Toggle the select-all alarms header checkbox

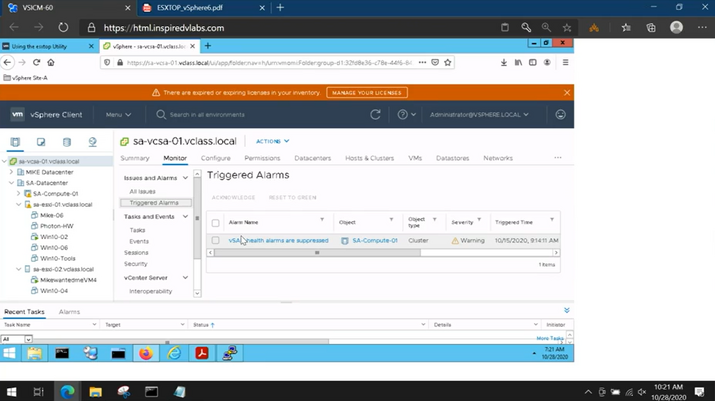[215, 221]
